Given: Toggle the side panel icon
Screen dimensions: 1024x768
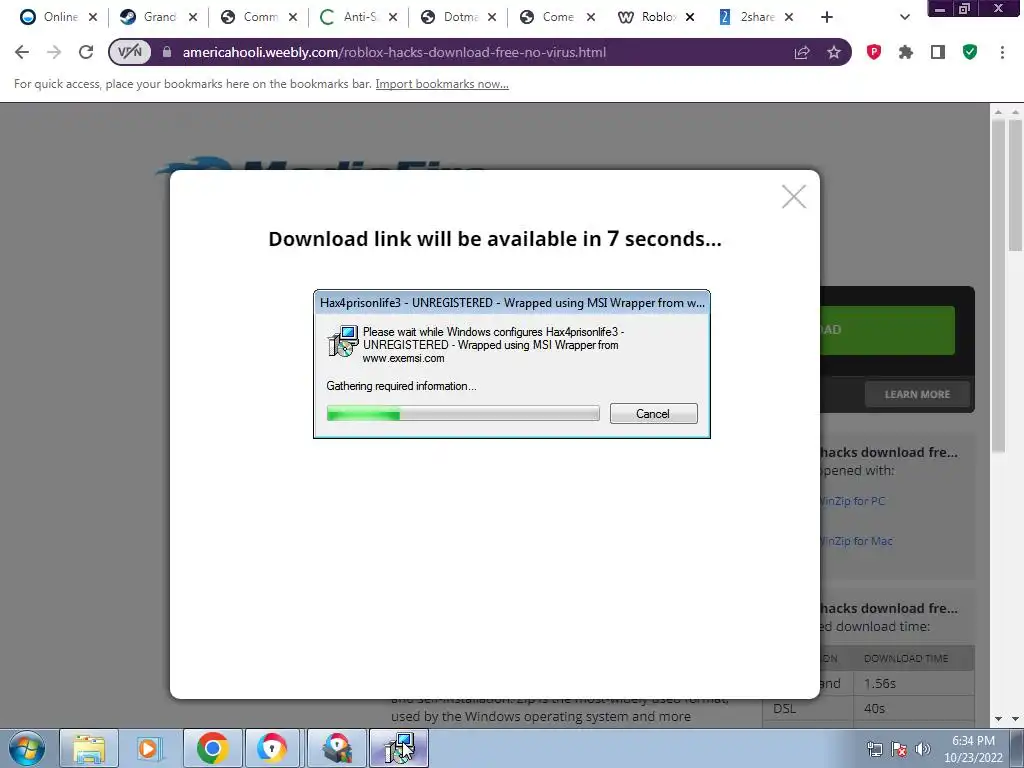Looking at the screenshot, I should click(938, 52).
